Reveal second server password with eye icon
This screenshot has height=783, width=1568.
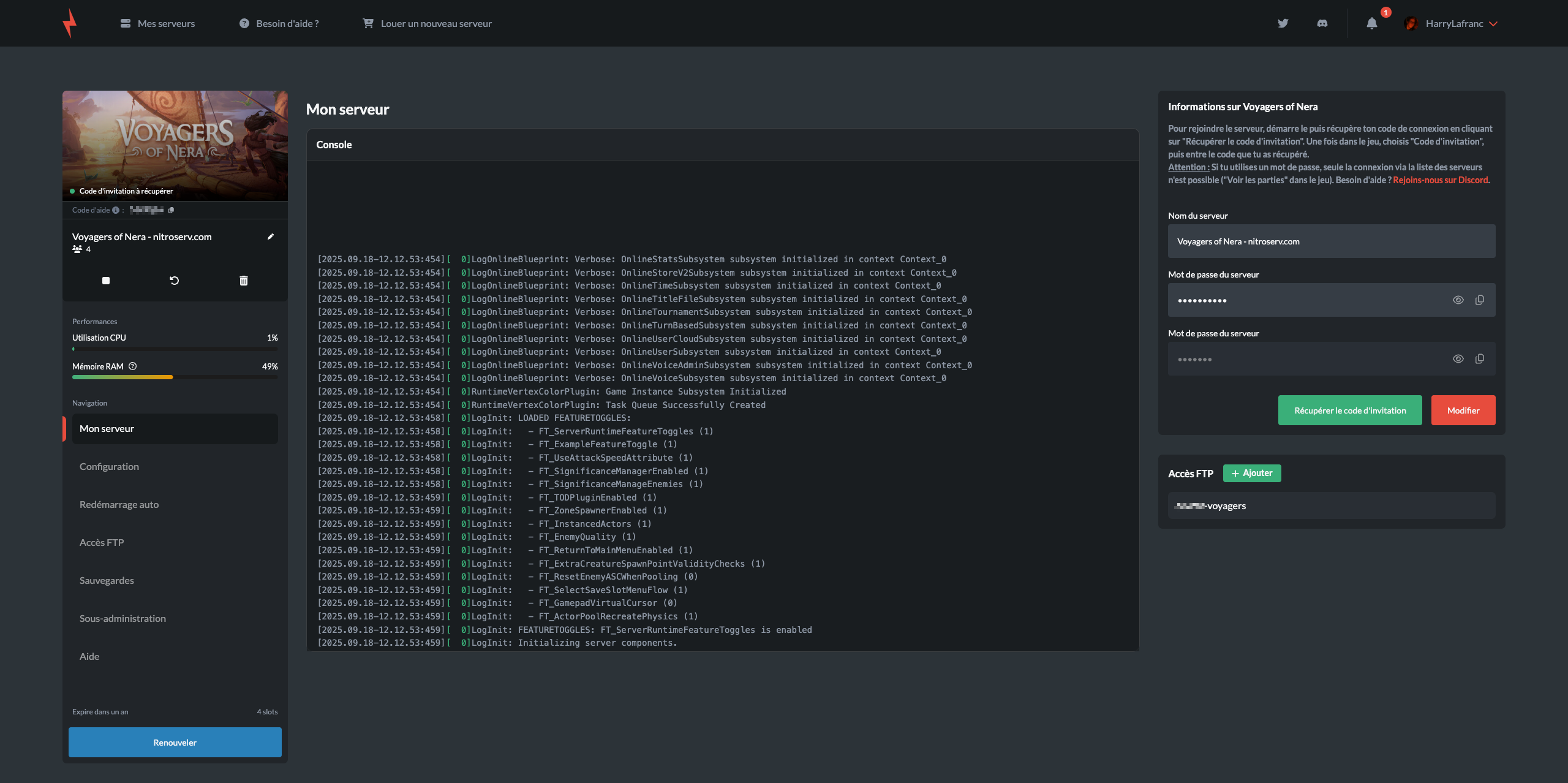[x=1458, y=359]
